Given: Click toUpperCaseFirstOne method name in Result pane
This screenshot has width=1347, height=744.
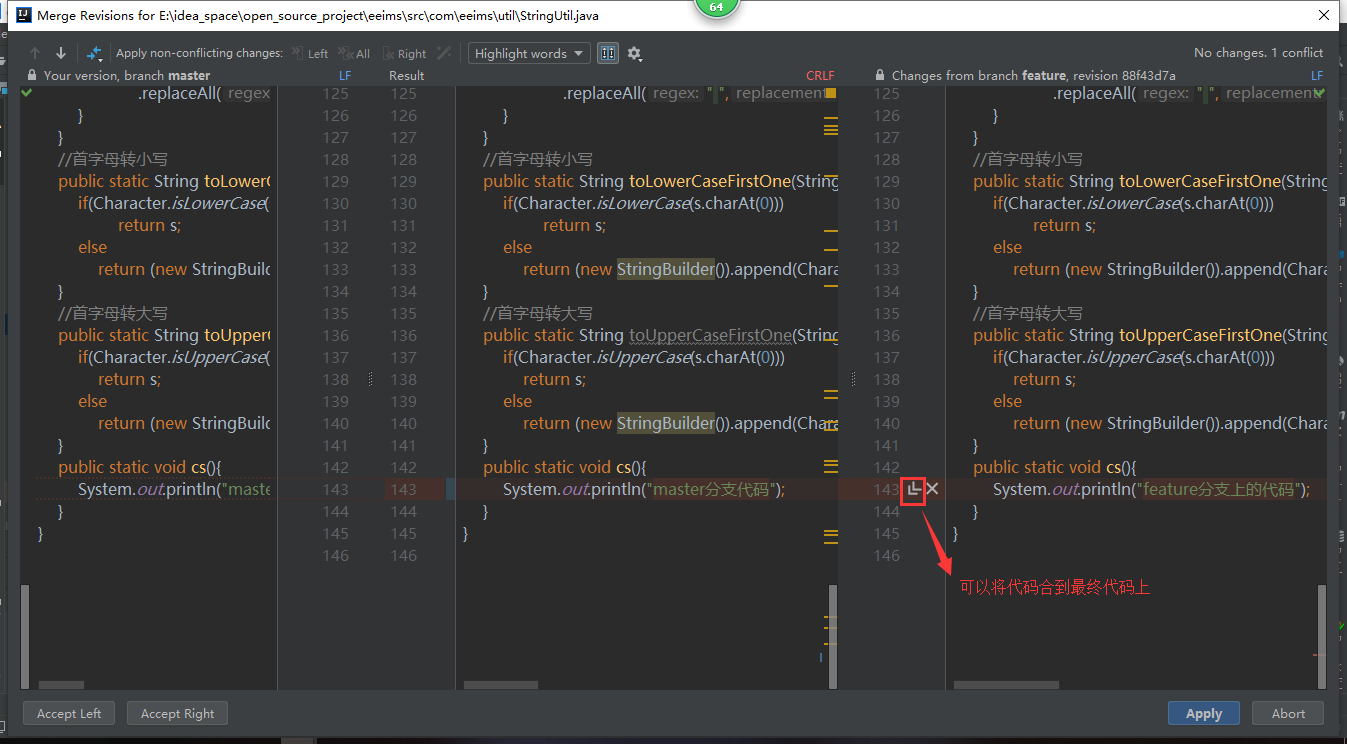Looking at the screenshot, I should tap(710, 335).
